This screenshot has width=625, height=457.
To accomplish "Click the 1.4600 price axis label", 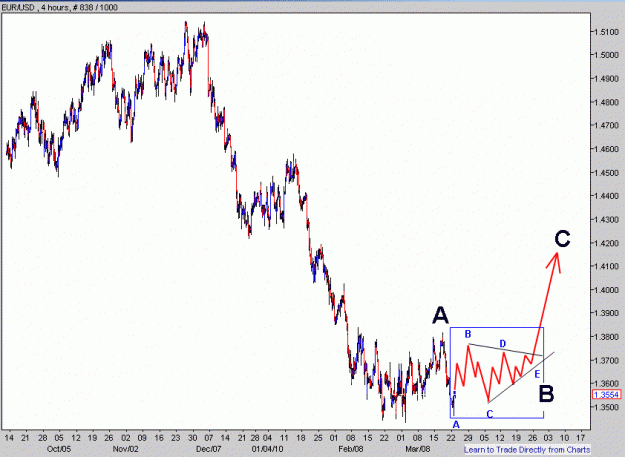I will click(607, 149).
